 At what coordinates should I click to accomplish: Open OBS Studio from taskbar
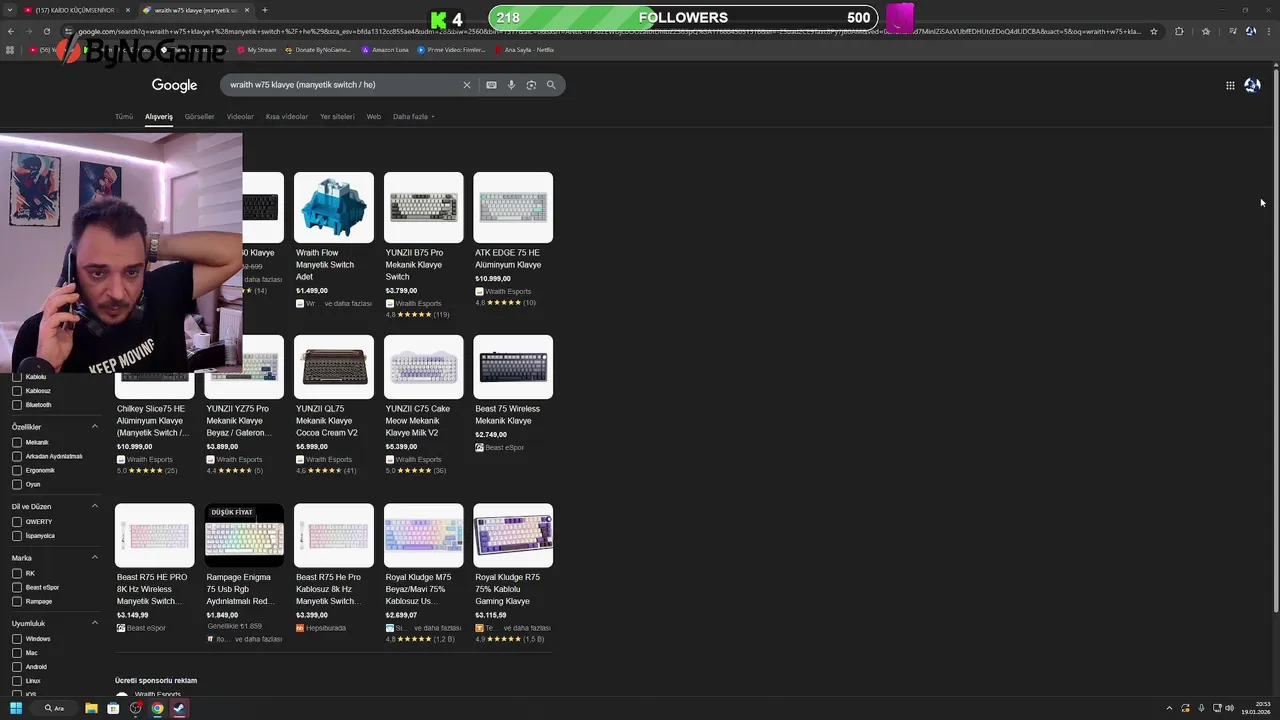tap(135, 708)
